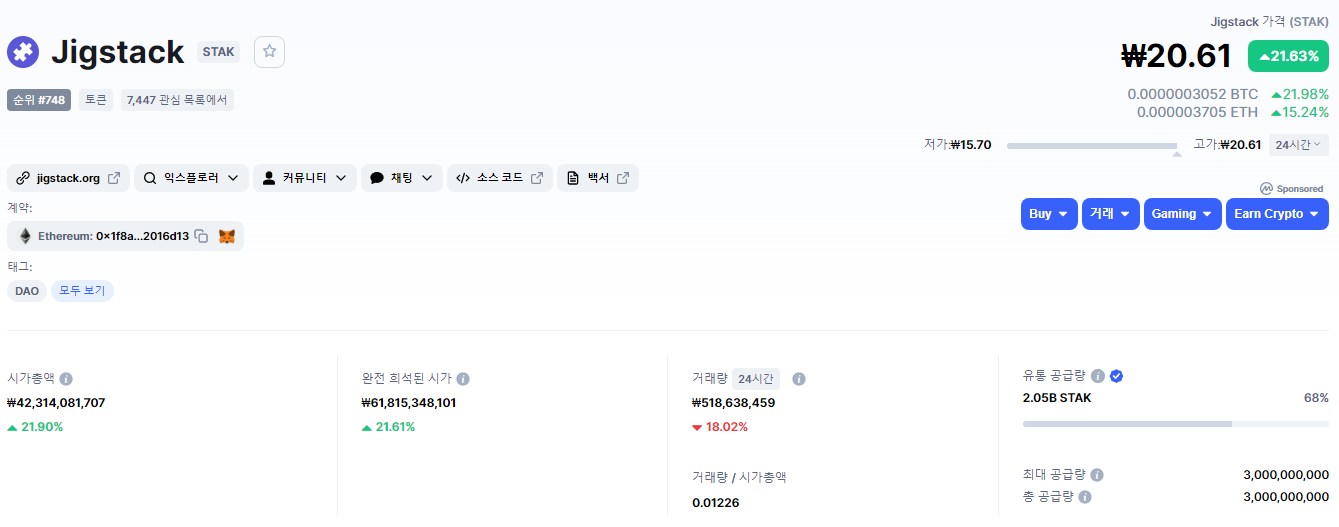Image resolution: width=1339 pixels, height=527 pixels.
Task: Click the circulating supply 68% progress bar
Action: click(x=1176, y=424)
